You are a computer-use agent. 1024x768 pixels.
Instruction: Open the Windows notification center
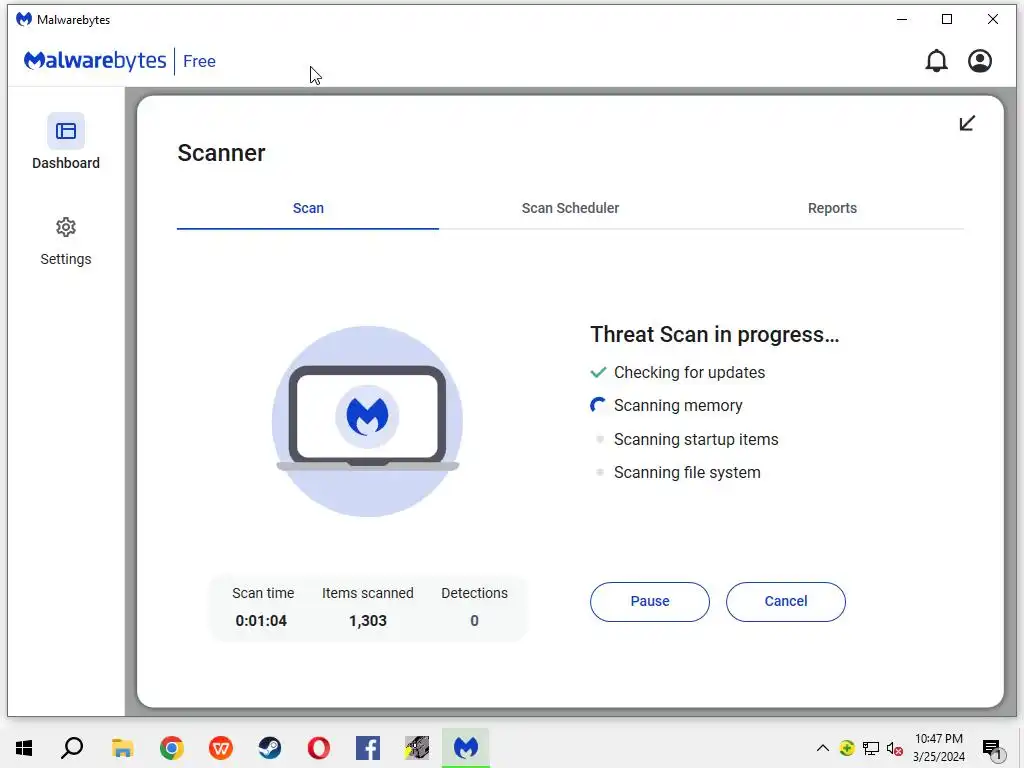(x=992, y=748)
